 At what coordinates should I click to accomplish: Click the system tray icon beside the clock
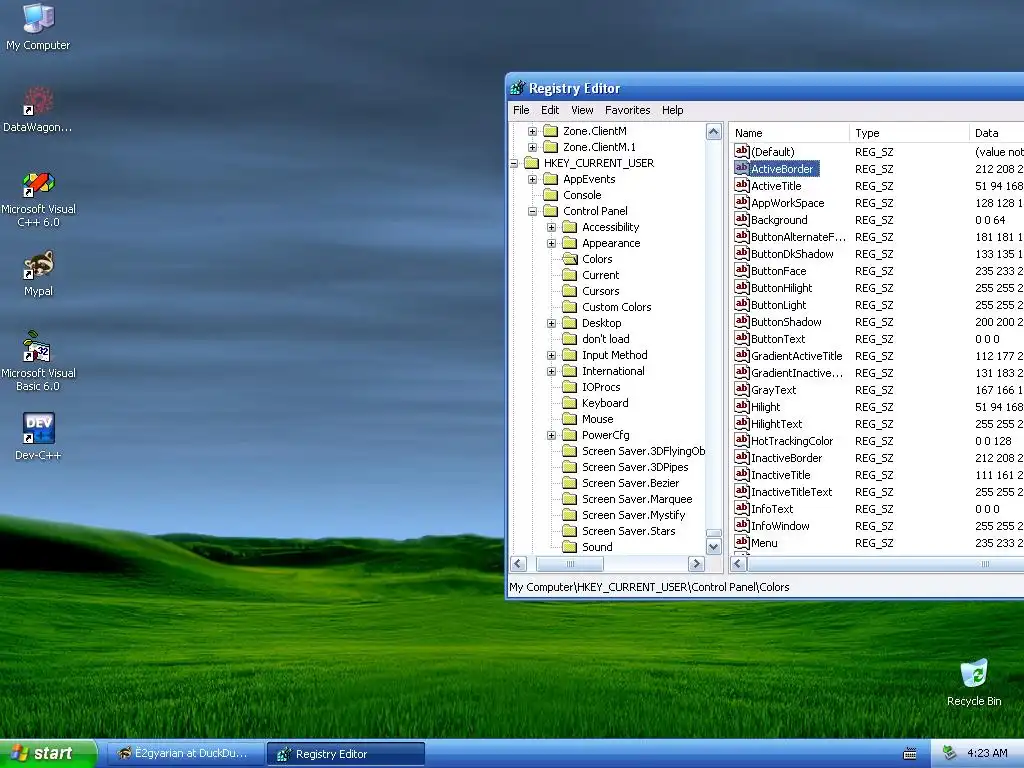click(949, 753)
